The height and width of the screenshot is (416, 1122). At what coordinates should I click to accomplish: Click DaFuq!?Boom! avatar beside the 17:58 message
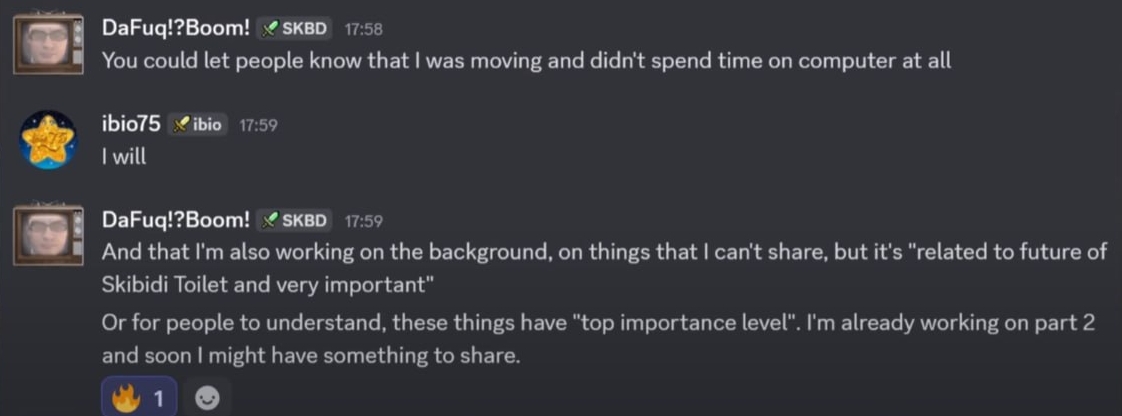point(47,42)
